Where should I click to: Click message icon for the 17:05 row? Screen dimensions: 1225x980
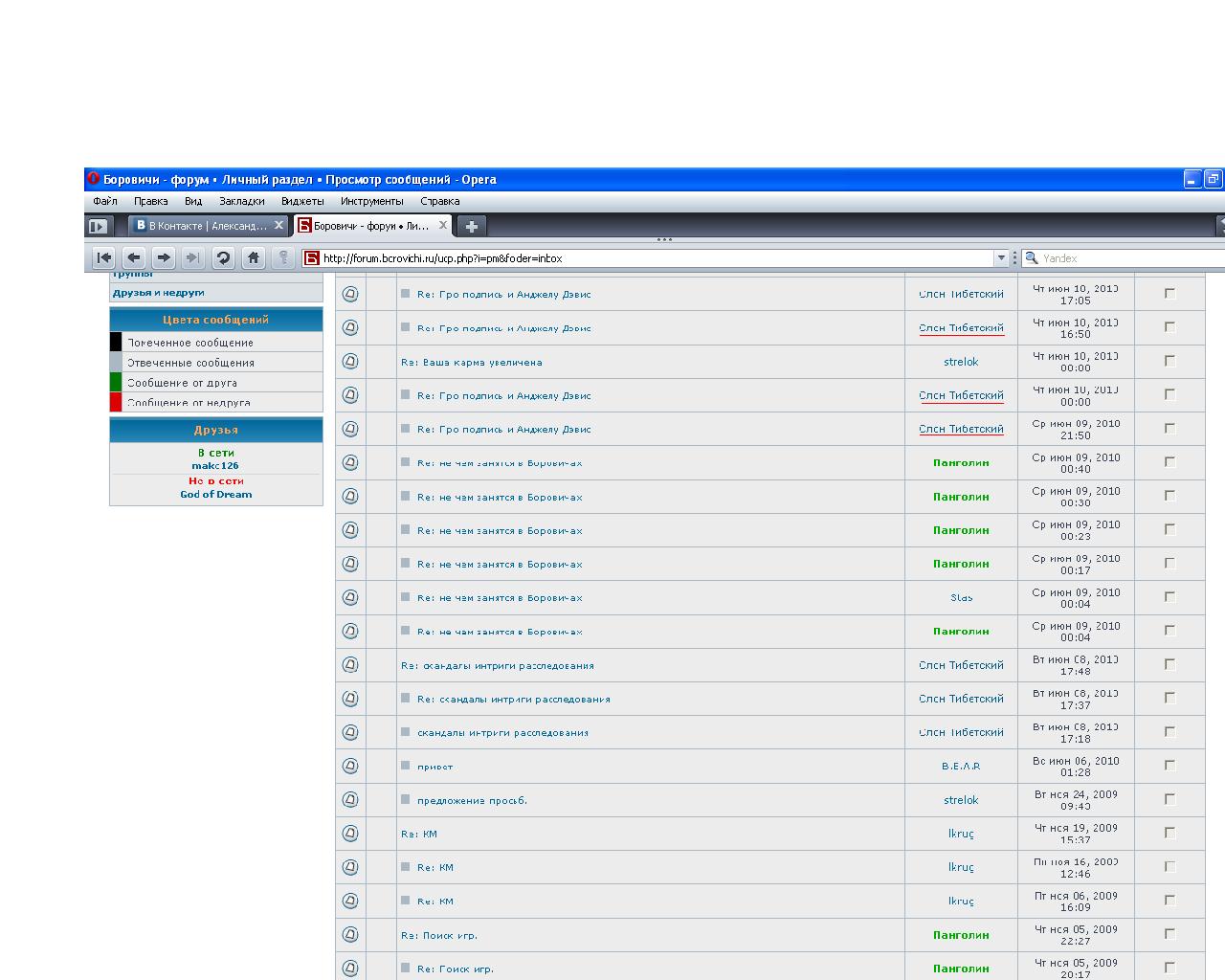[x=350, y=294]
